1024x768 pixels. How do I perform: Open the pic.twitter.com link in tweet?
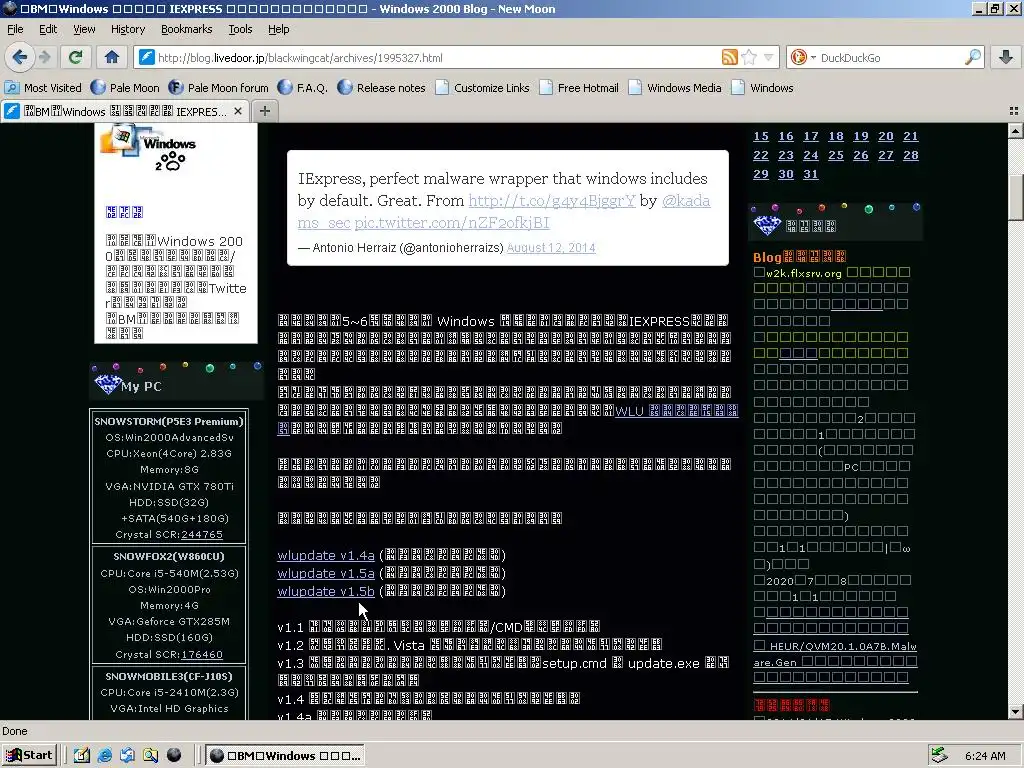452,223
